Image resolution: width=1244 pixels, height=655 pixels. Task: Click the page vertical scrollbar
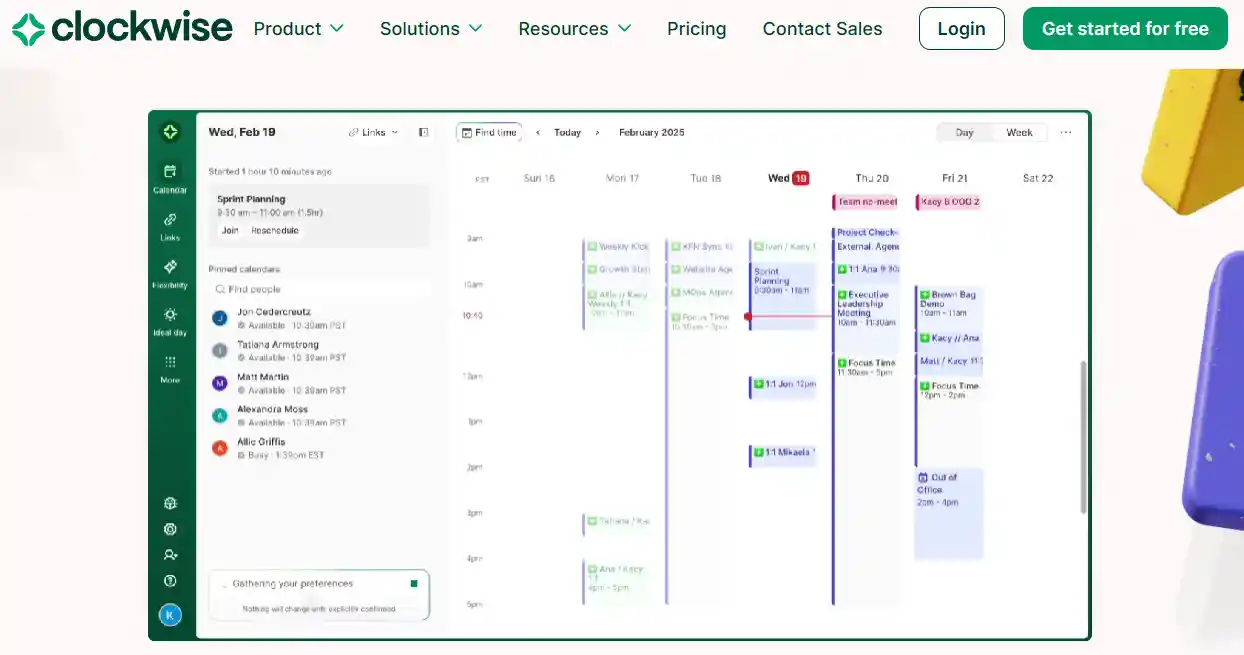pyautogui.click(x=1083, y=438)
